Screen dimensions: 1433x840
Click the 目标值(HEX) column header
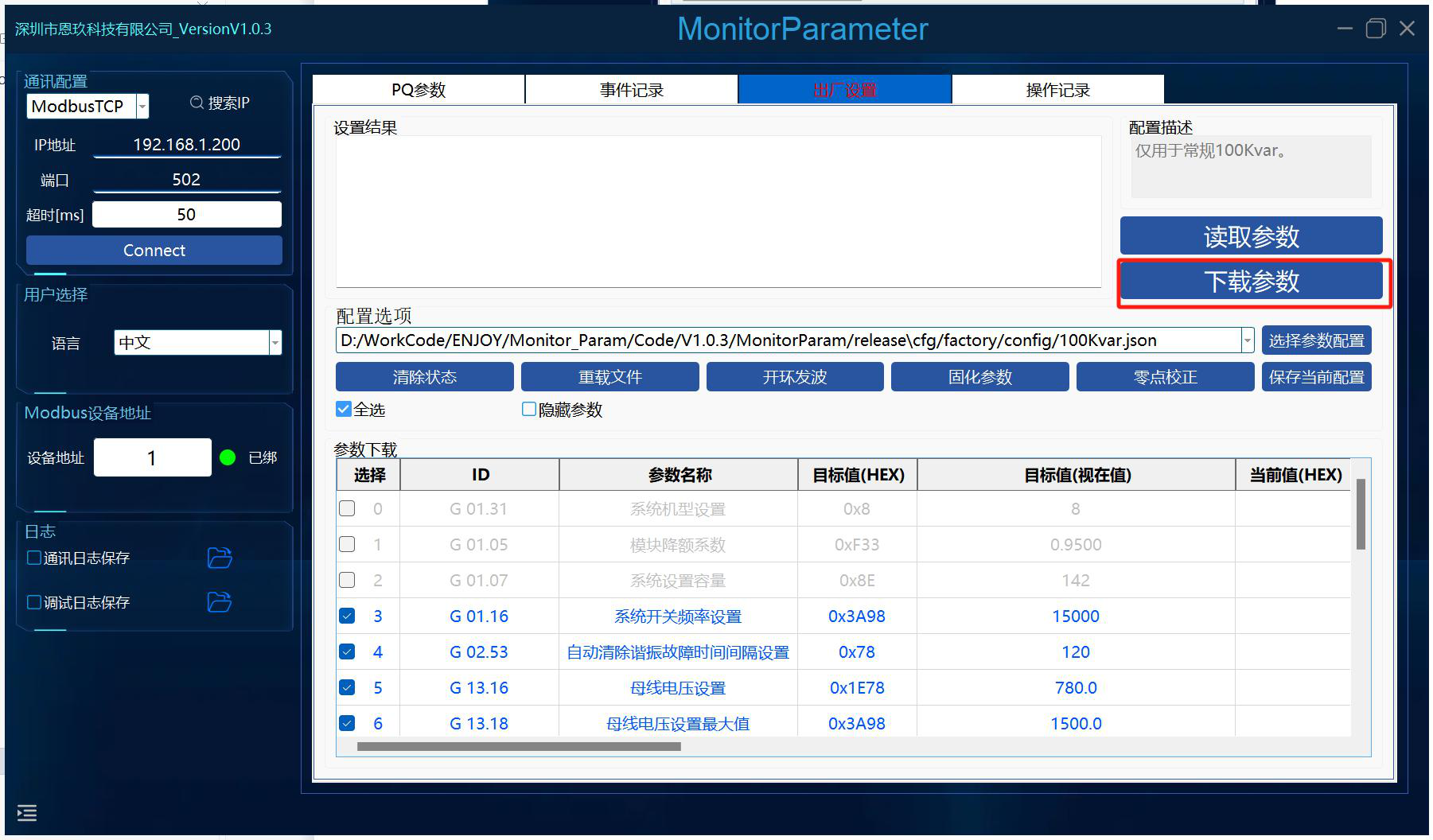click(x=858, y=475)
